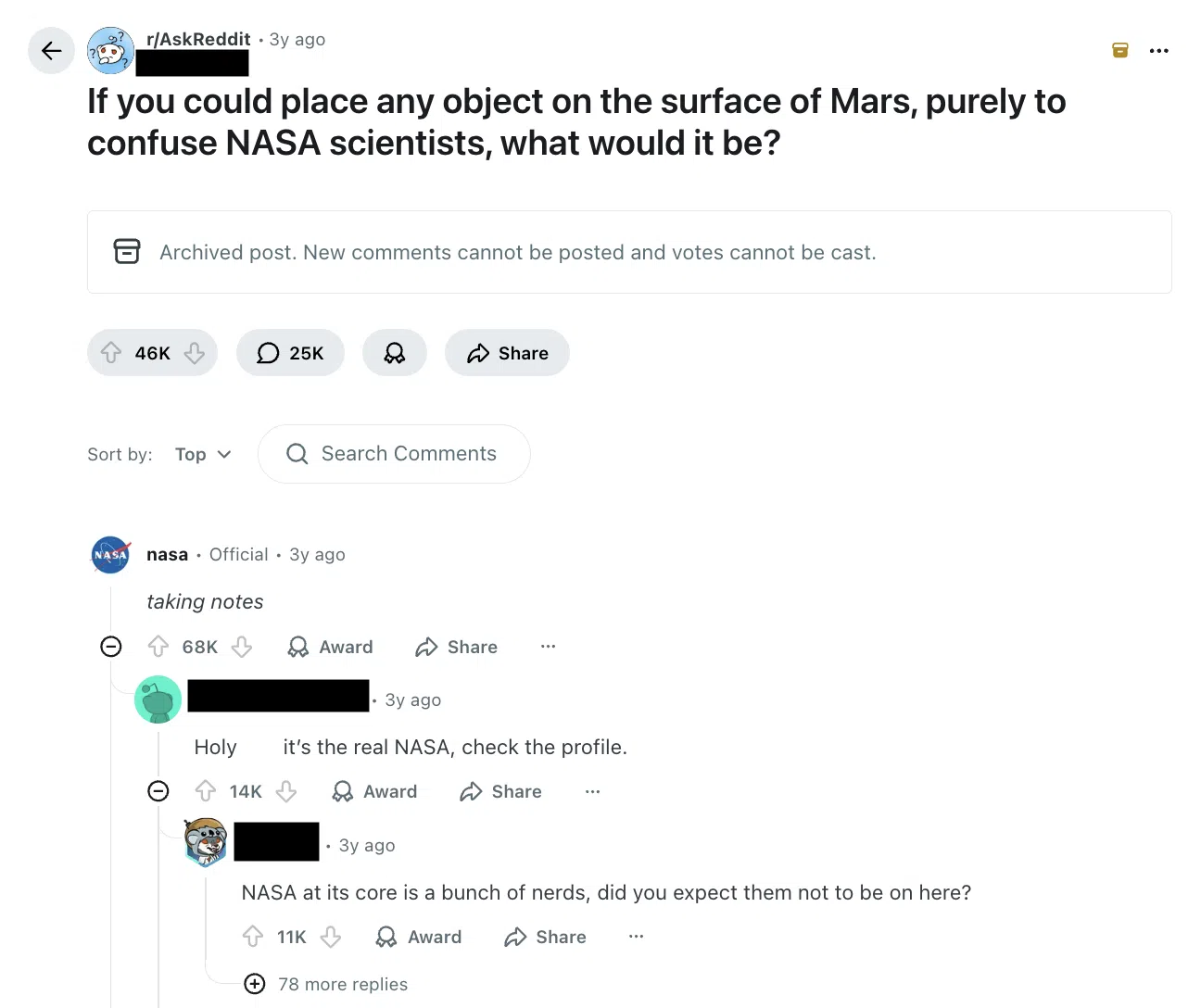Downvote the nasa comment
Viewport: 1201px width, 1008px height.
pos(242,647)
